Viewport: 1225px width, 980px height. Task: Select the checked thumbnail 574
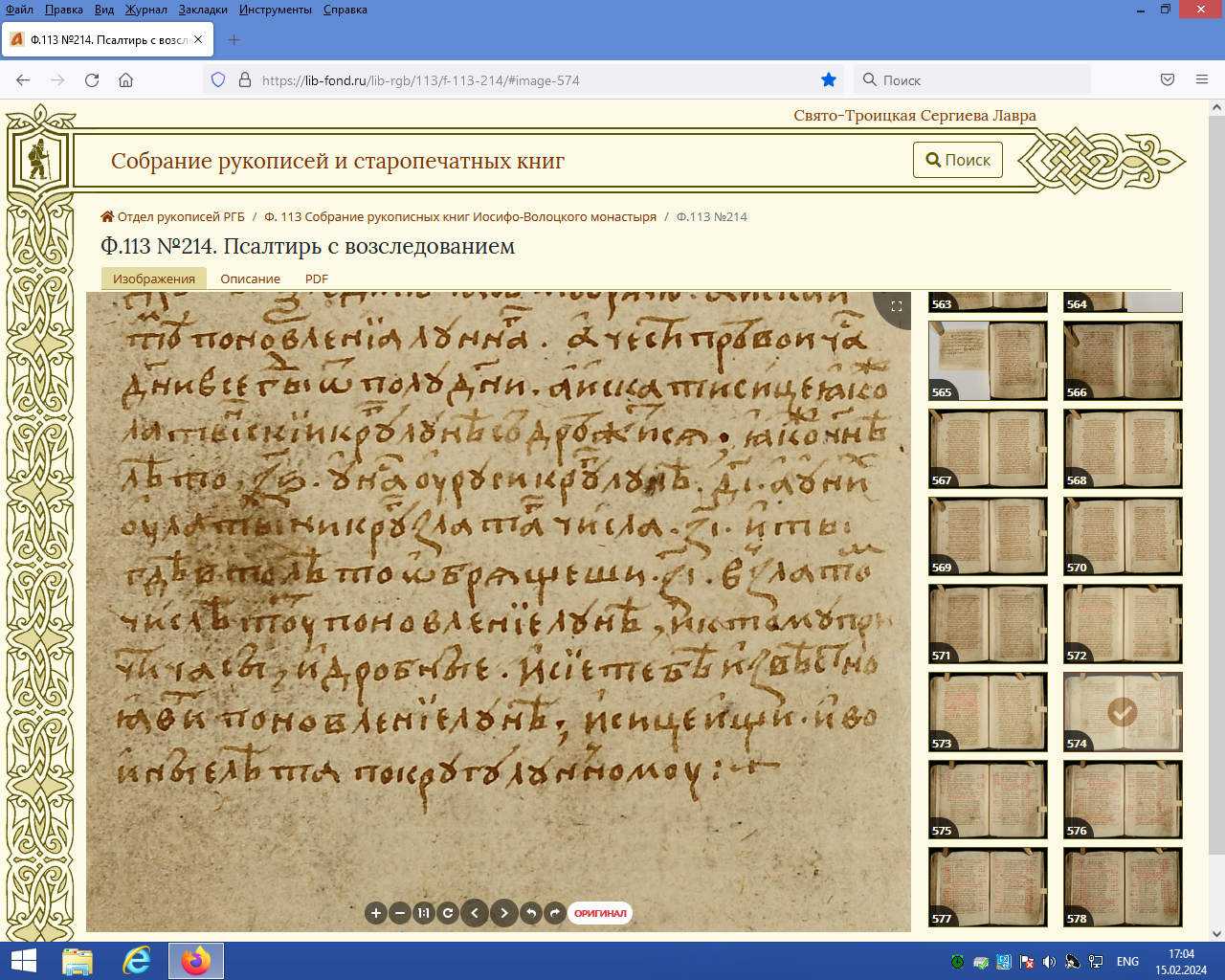(x=1123, y=712)
